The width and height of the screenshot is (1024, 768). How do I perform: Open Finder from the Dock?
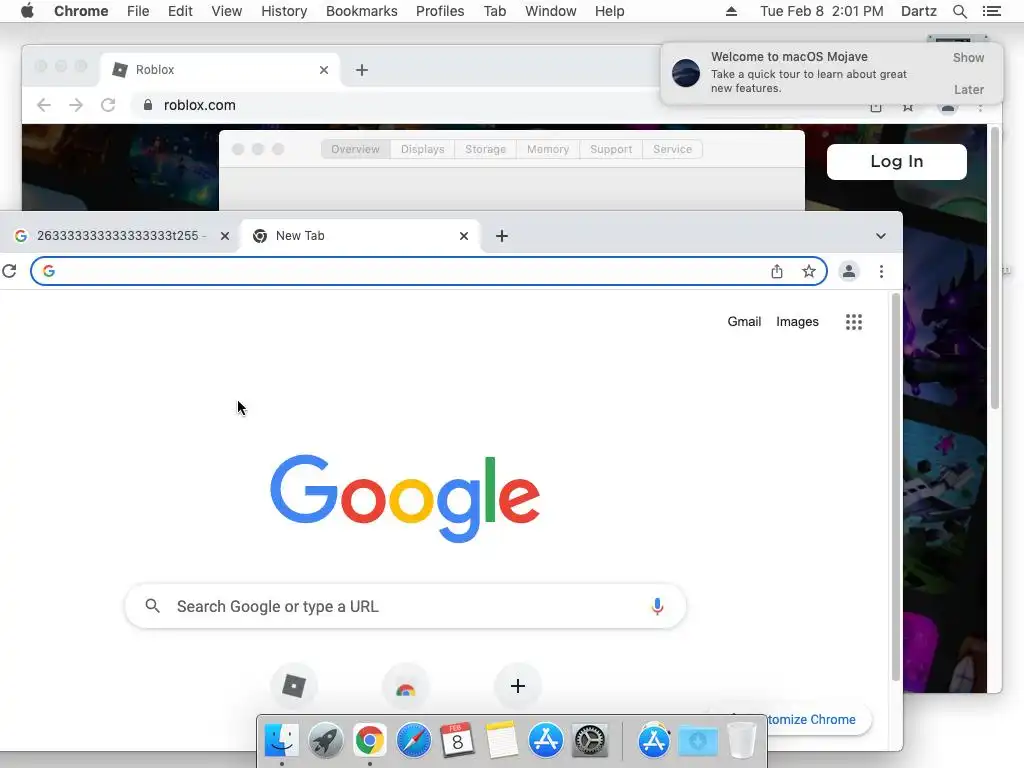click(x=281, y=741)
